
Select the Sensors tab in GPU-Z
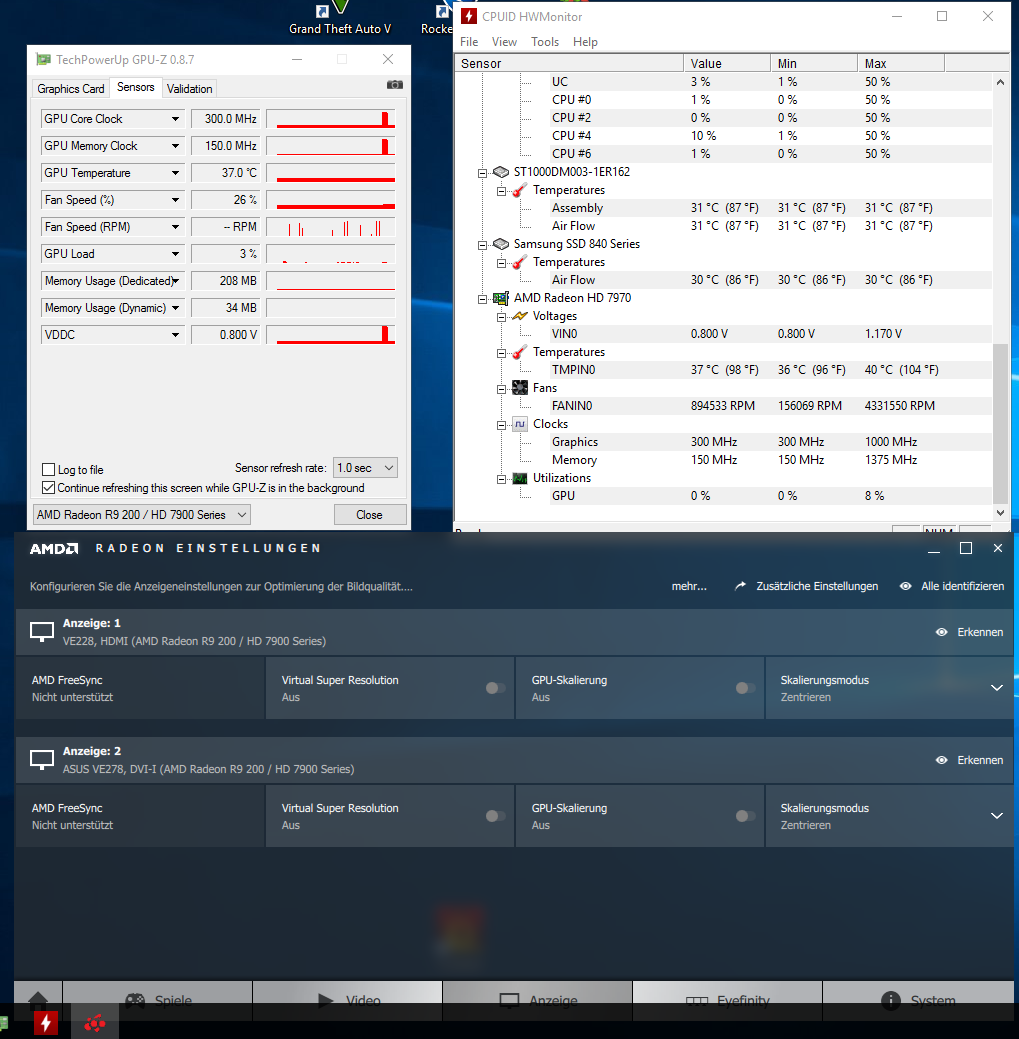pyautogui.click(x=135, y=87)
